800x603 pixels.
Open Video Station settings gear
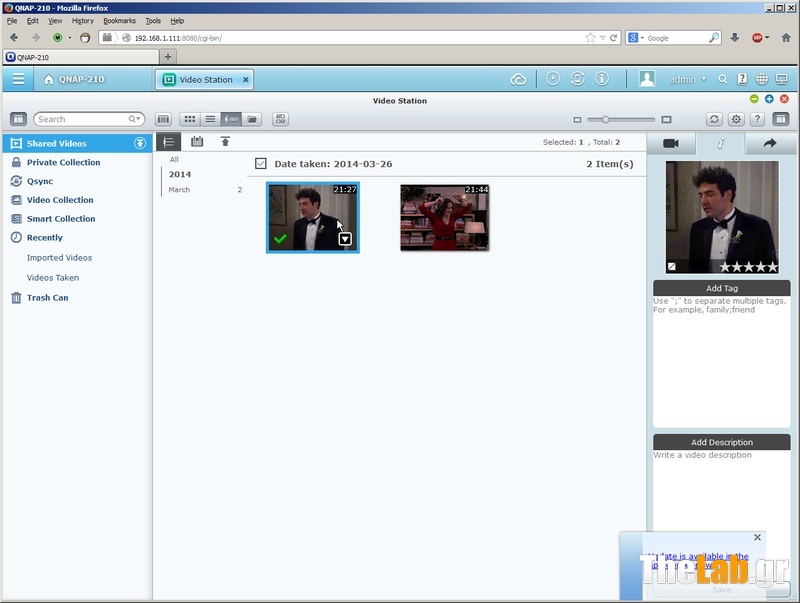click(736, 119)
